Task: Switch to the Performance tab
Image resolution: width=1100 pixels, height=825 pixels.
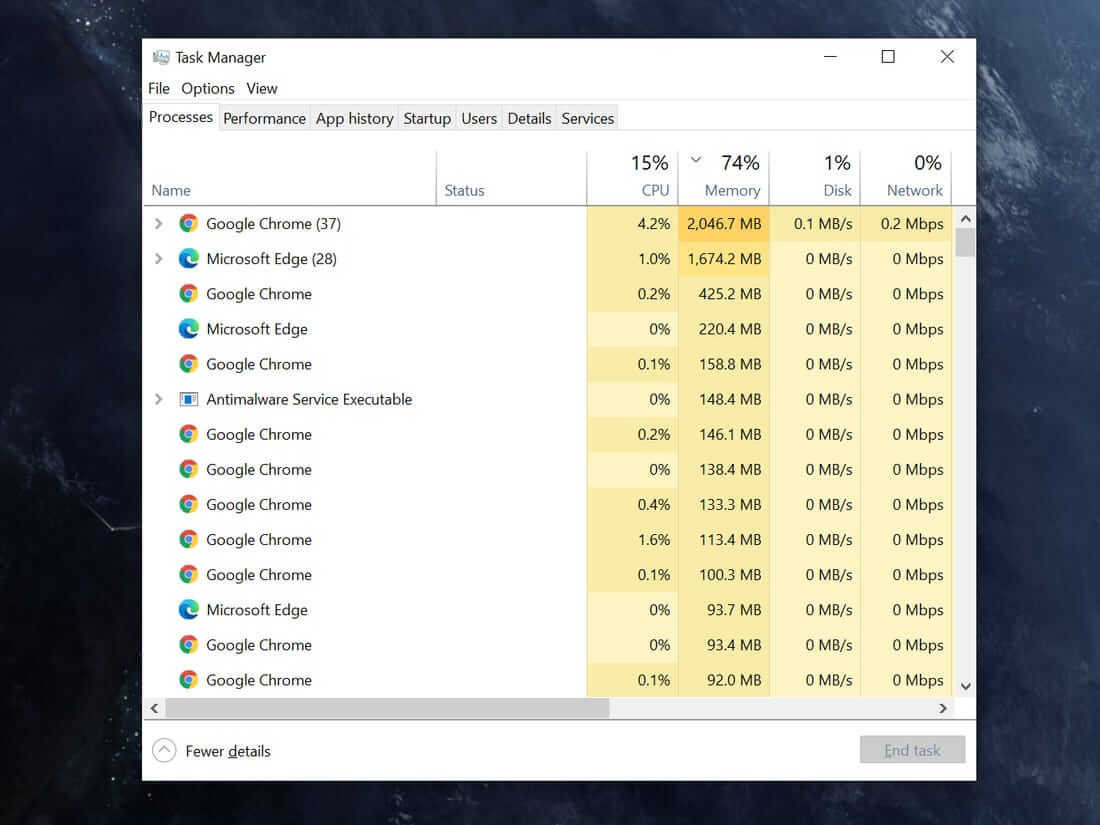Action: pos(264,117)
